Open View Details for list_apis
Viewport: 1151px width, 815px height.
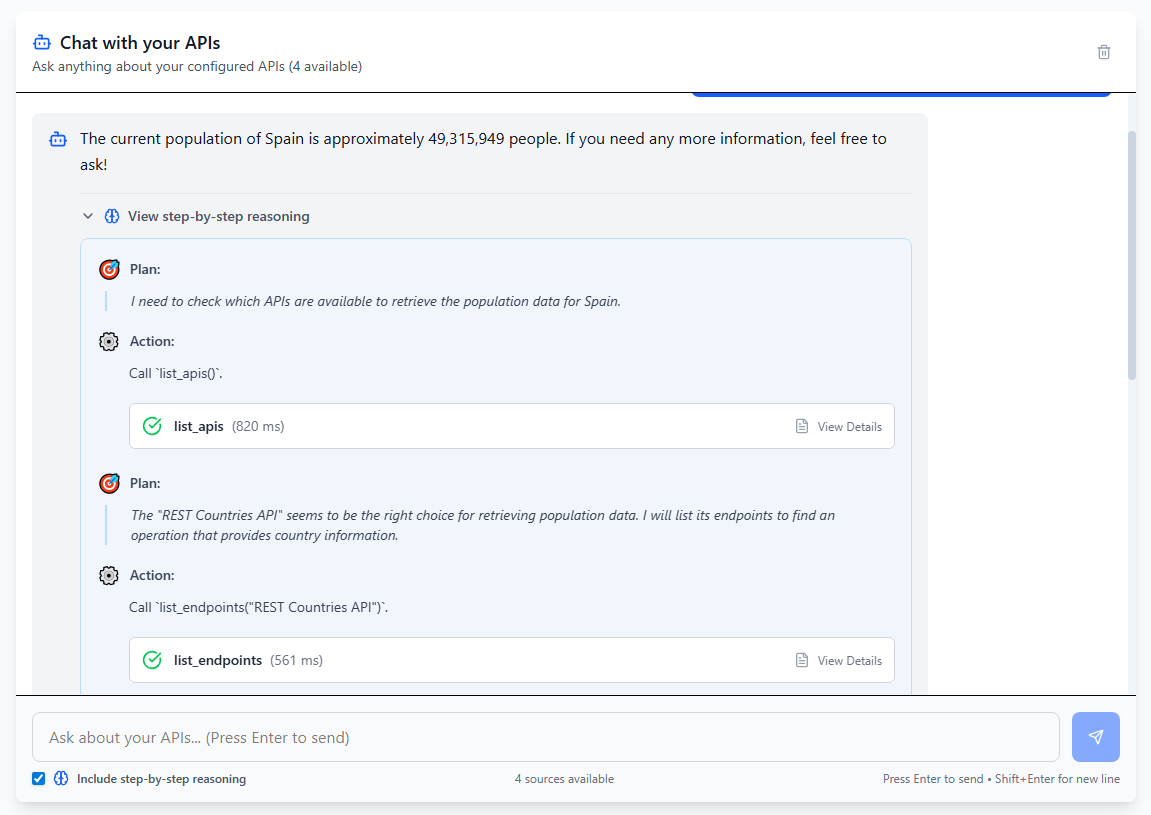point(839,426)
